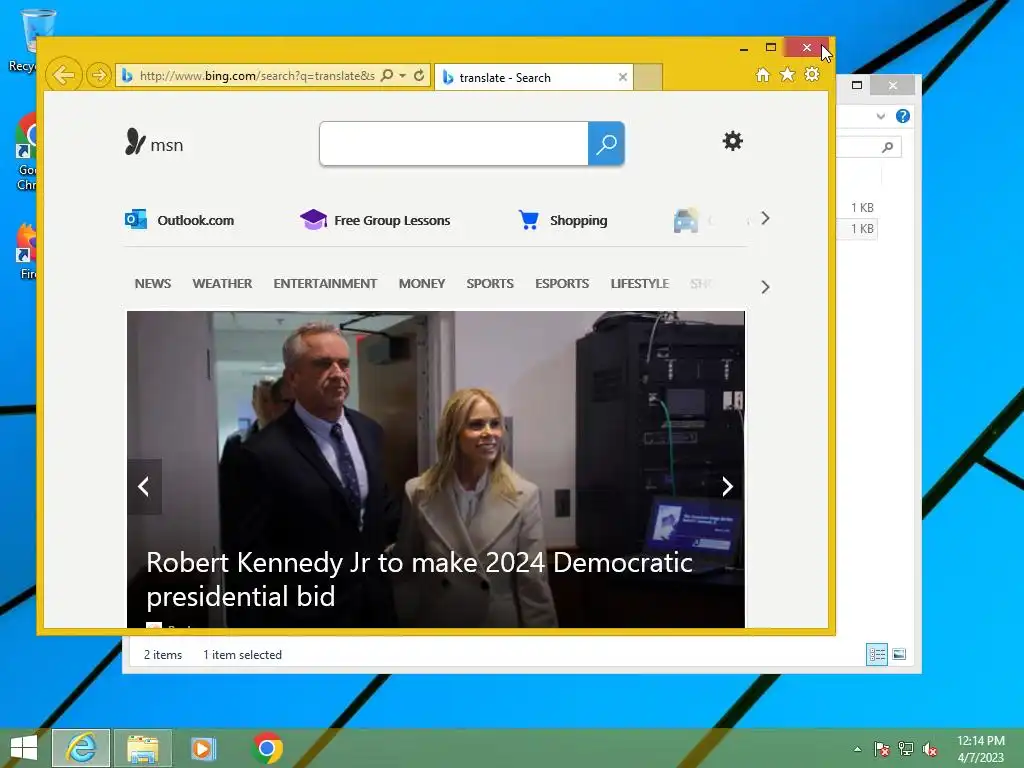The image size is (1024, 768).
Task: Open the NEWS category
Action: [x=153, y=283]
